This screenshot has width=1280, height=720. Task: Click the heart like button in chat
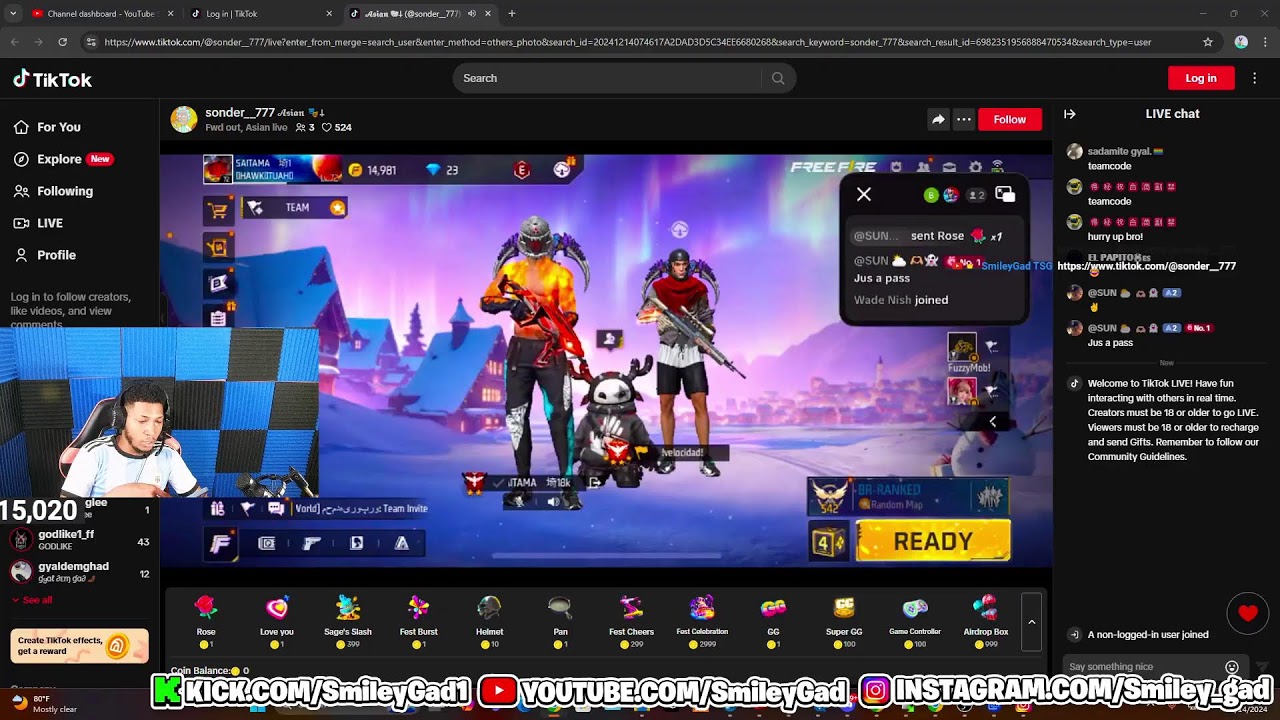[x=1247, y=613]
